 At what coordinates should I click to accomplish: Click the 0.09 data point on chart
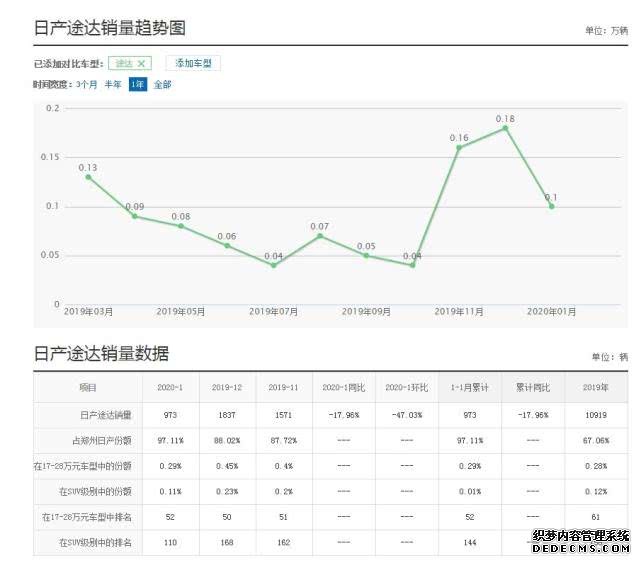[134, 216]
